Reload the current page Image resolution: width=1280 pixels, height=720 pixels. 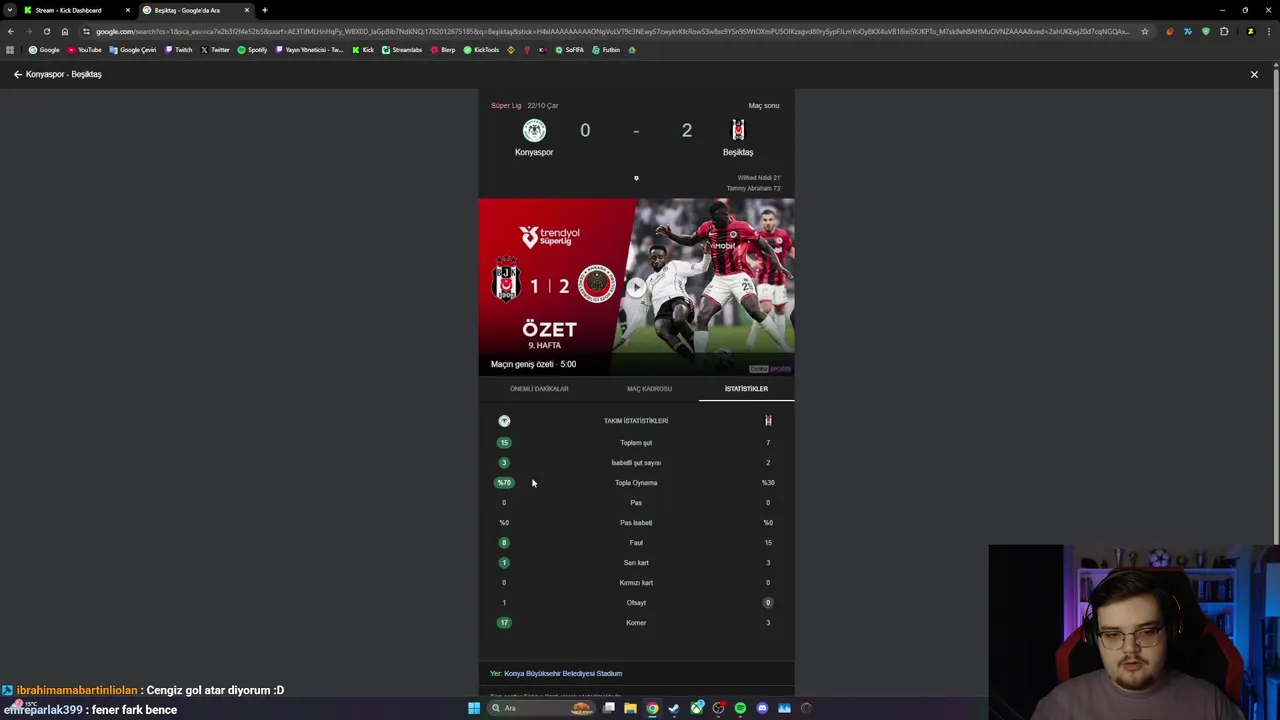[x=46, y=31]
